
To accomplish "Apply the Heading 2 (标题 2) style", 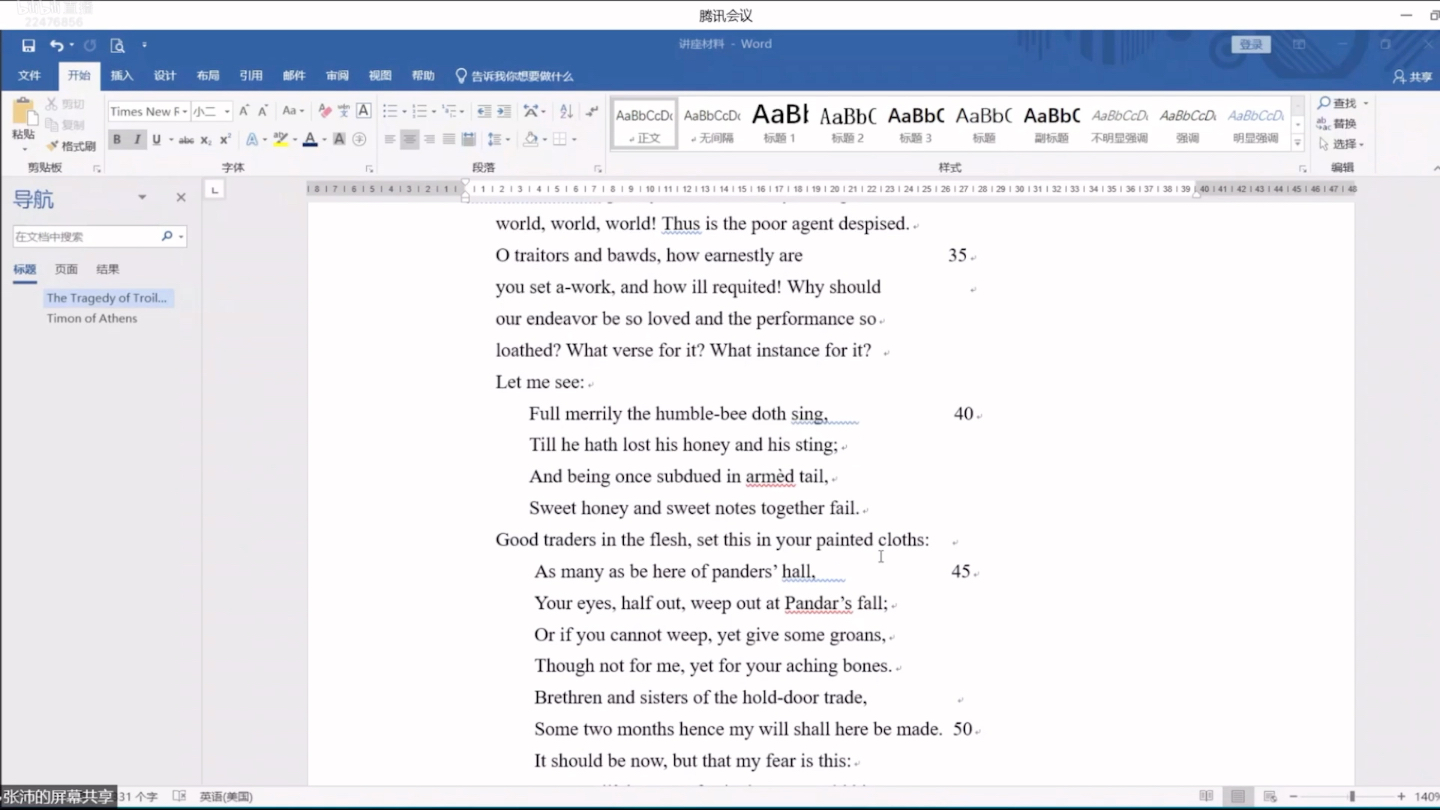I will pyautogui.click(x=847, y=123).
